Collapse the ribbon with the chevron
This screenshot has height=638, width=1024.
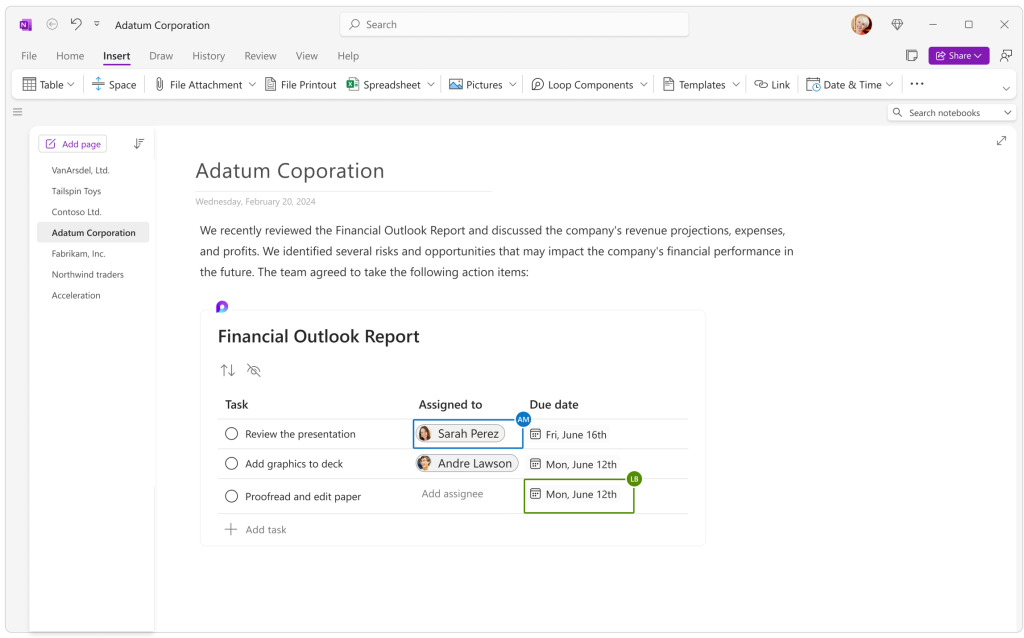pyautogui.click(x=1006, y=88)
